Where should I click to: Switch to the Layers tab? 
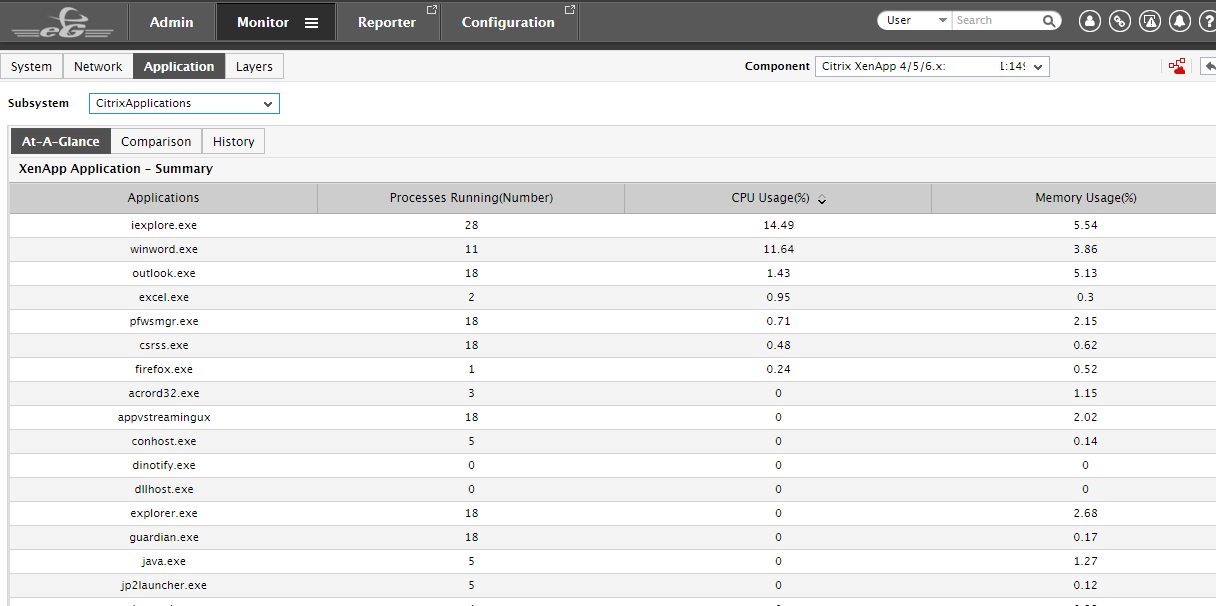pyautogui.click(x=254, y=66)
